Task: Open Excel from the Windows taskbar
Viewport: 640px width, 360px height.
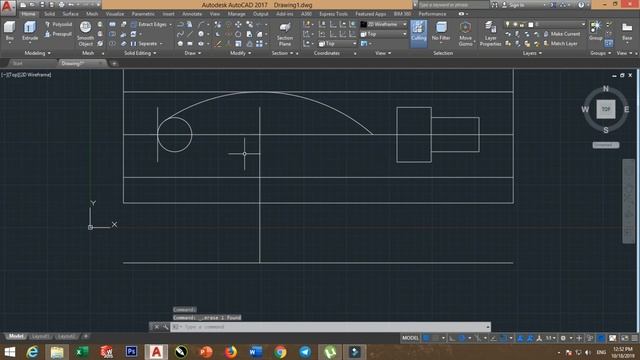Action: pyautogui.click(x=82, y=351)
